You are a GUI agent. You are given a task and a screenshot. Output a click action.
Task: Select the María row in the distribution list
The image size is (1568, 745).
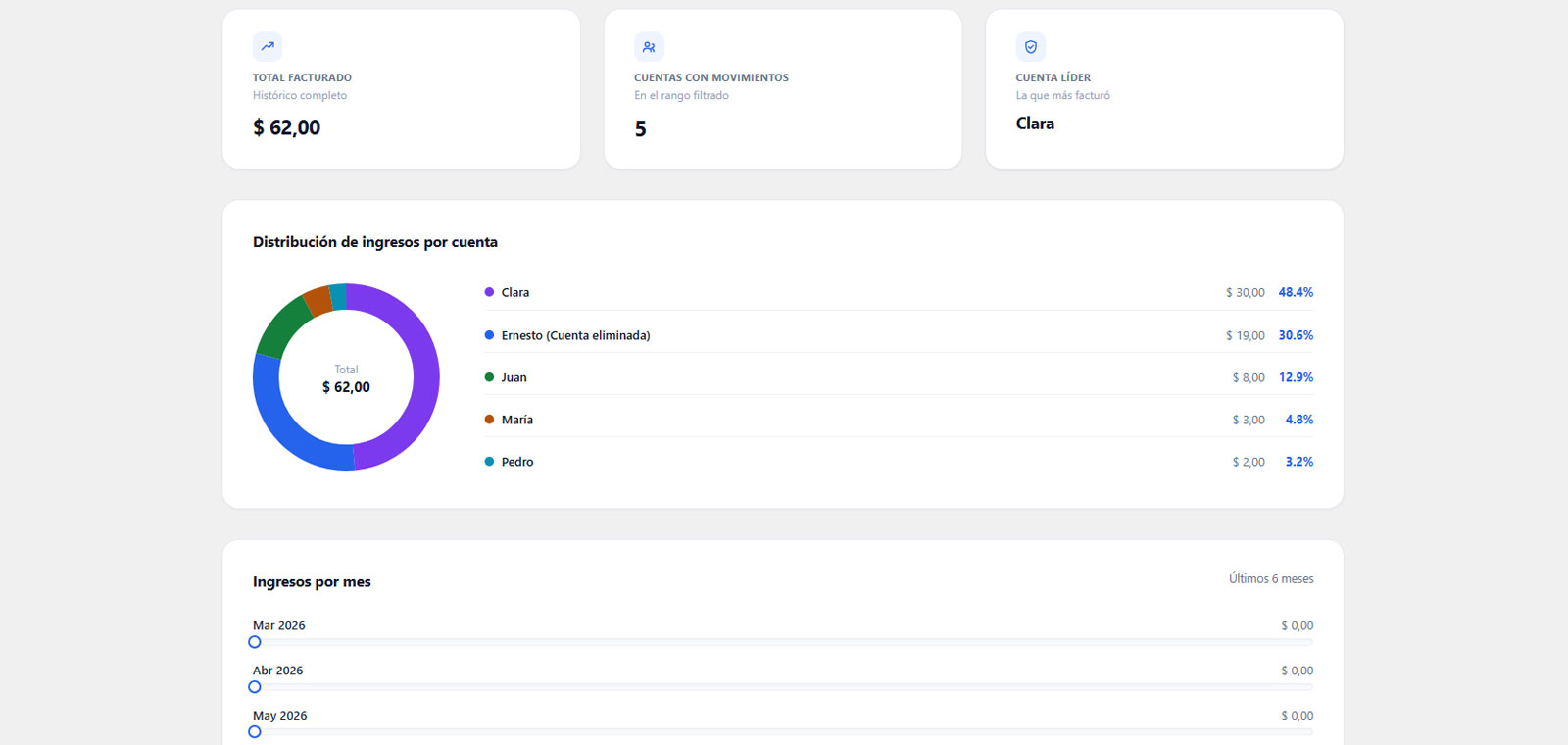899,420
